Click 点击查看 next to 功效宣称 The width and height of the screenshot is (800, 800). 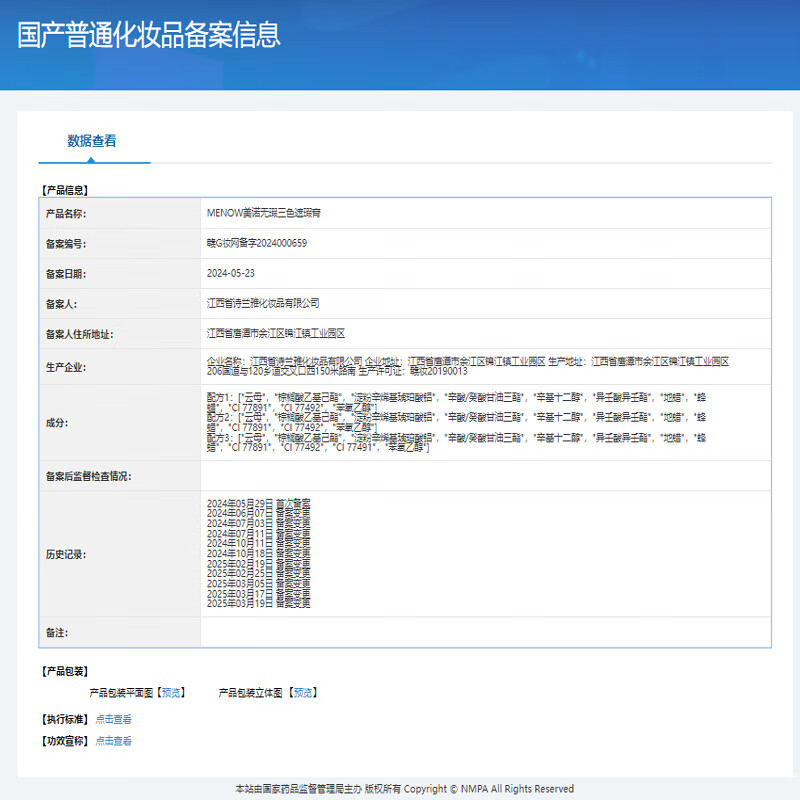pyautogui.click(x=113, y=741)
